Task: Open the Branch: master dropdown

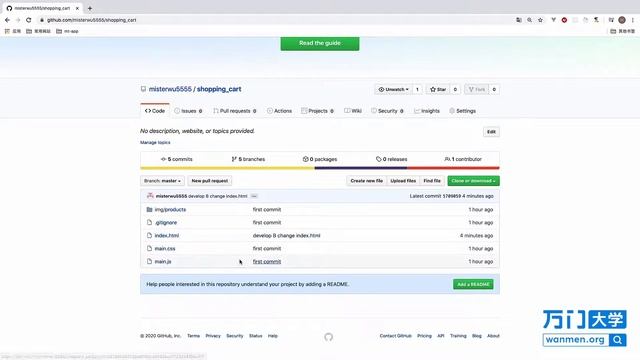Action: coord(162,181)
